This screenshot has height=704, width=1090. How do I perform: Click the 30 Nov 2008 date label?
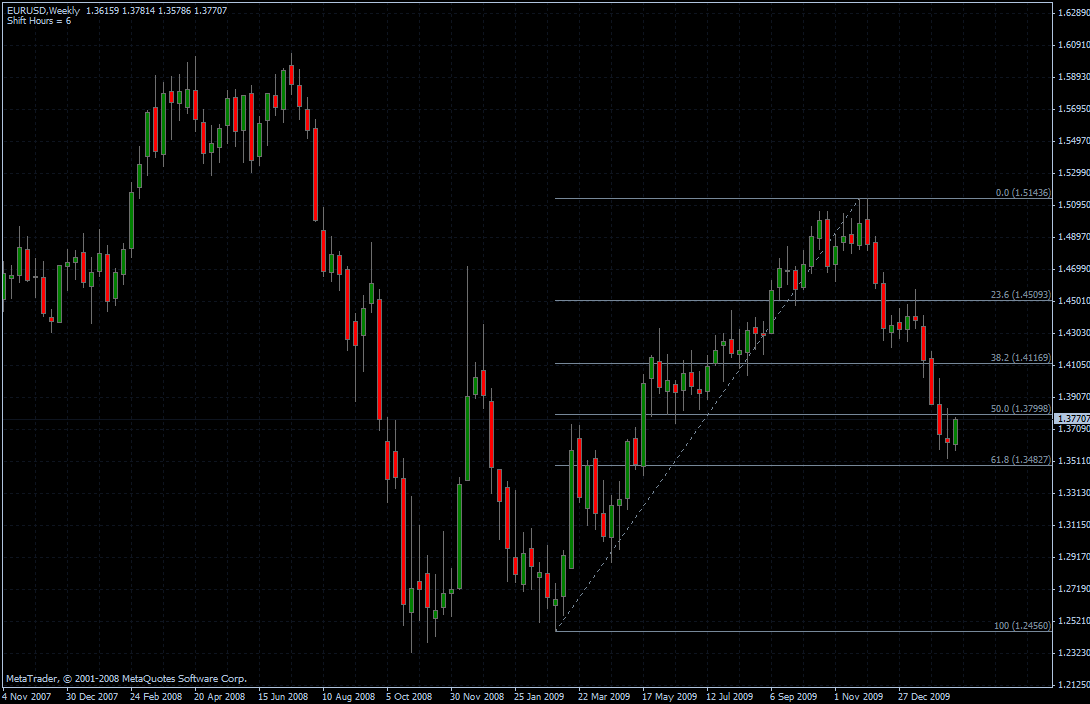coord(477,696)
